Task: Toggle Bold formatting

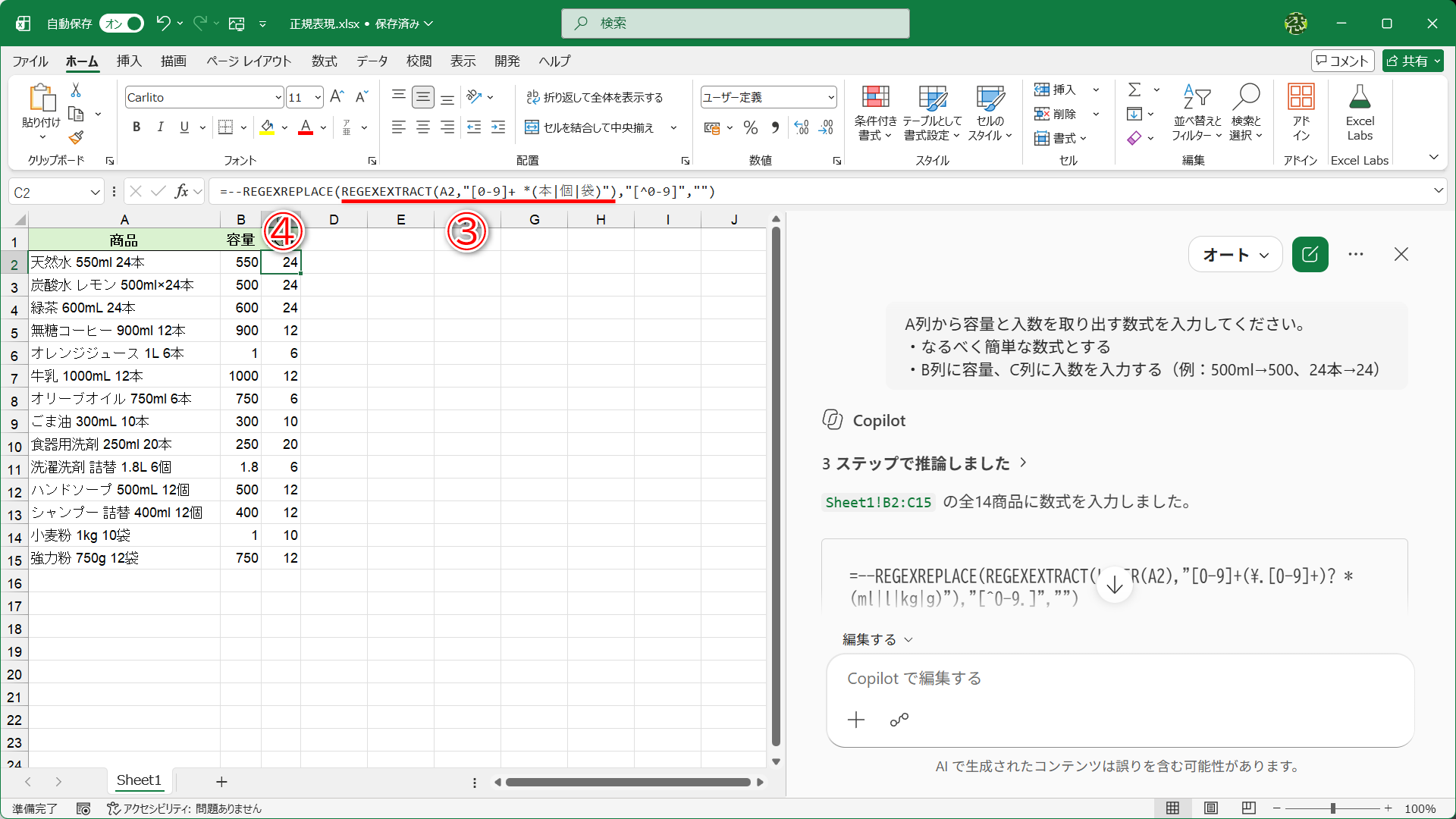Action: 136,127
